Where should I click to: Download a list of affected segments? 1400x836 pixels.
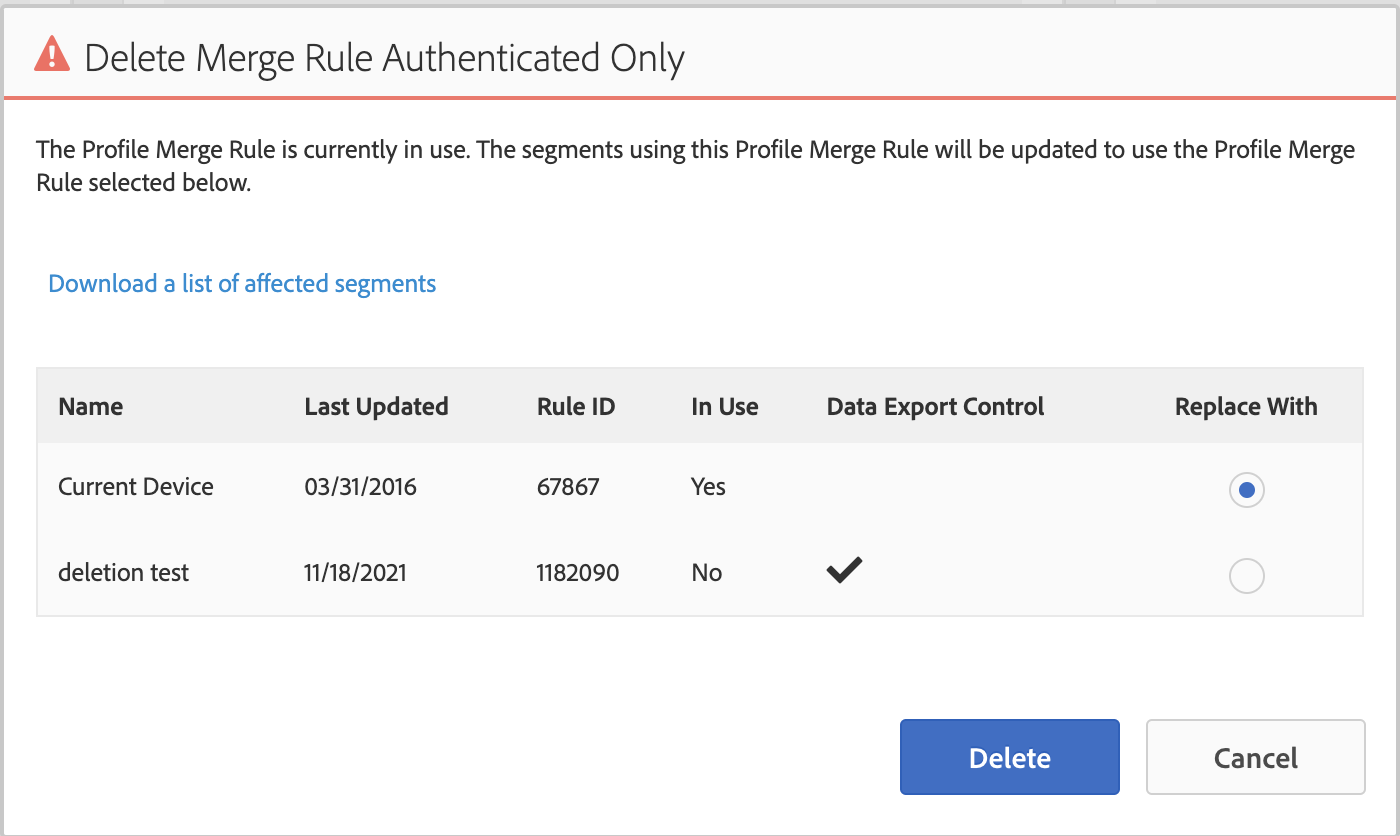pos(242,284)
